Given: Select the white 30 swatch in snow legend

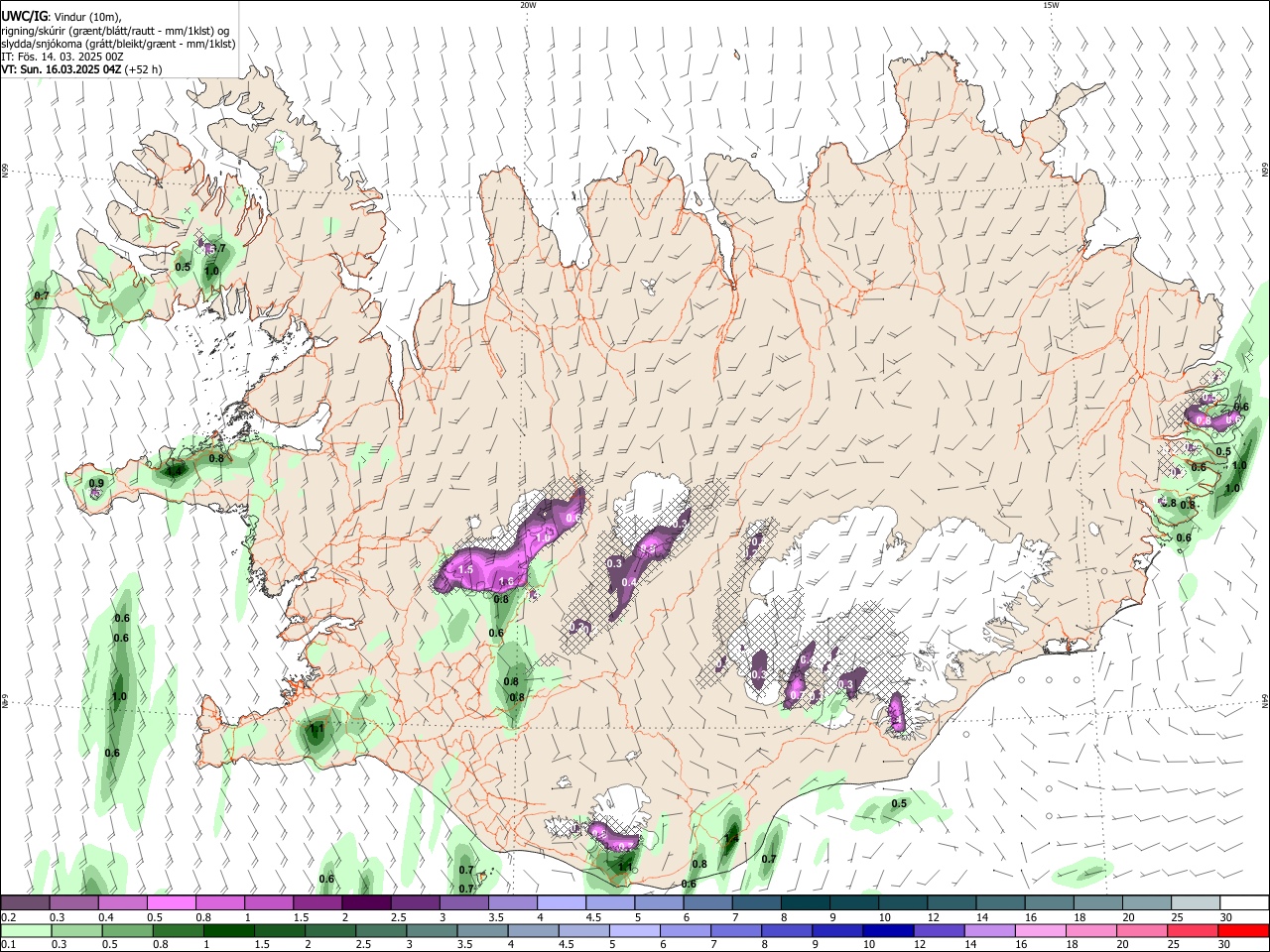Looking at the screenshot, I should point(1245,902).
